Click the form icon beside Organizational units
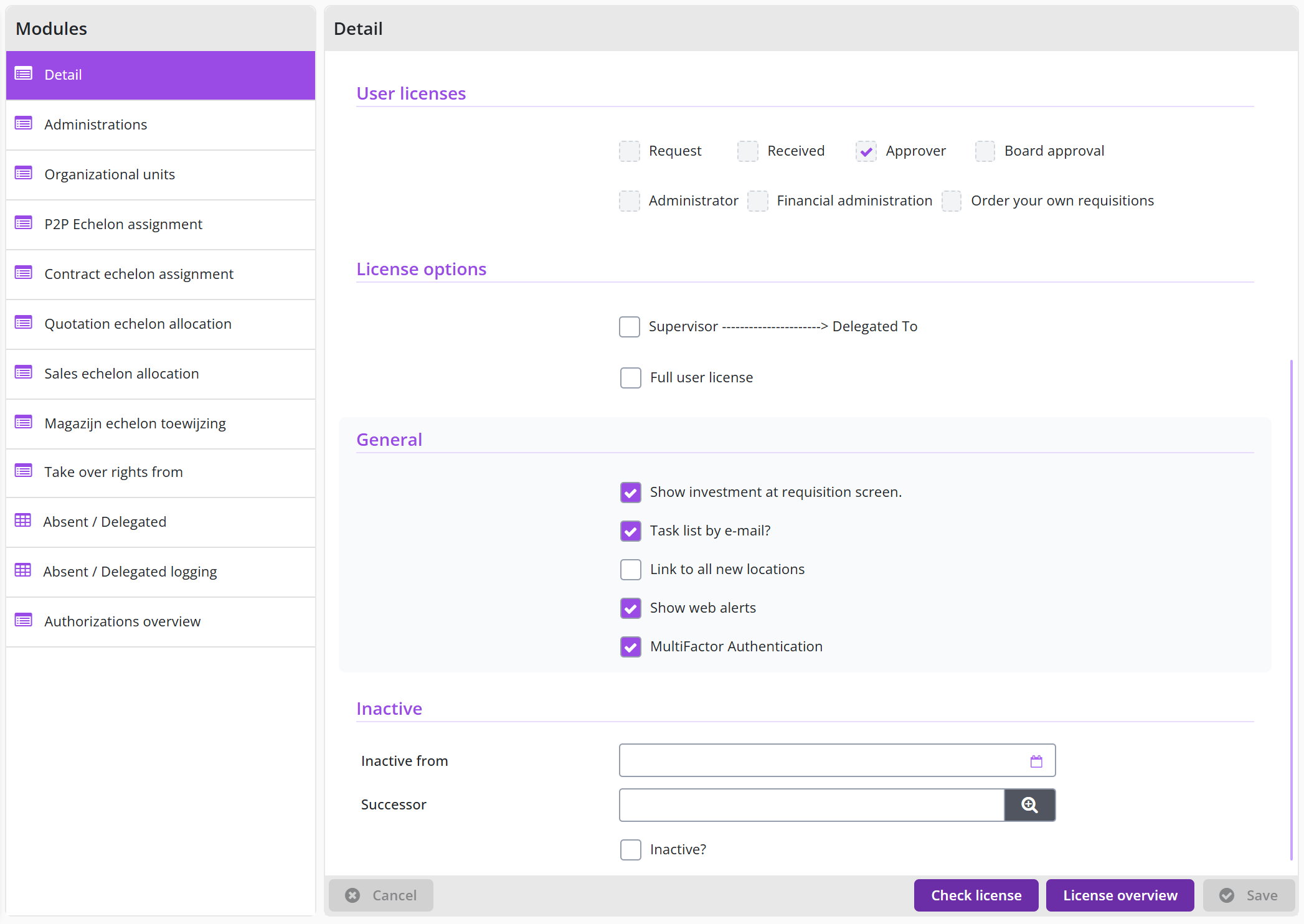Image resolution: width=1304 pixels, height=924 pixels. (x=24, y=174)
